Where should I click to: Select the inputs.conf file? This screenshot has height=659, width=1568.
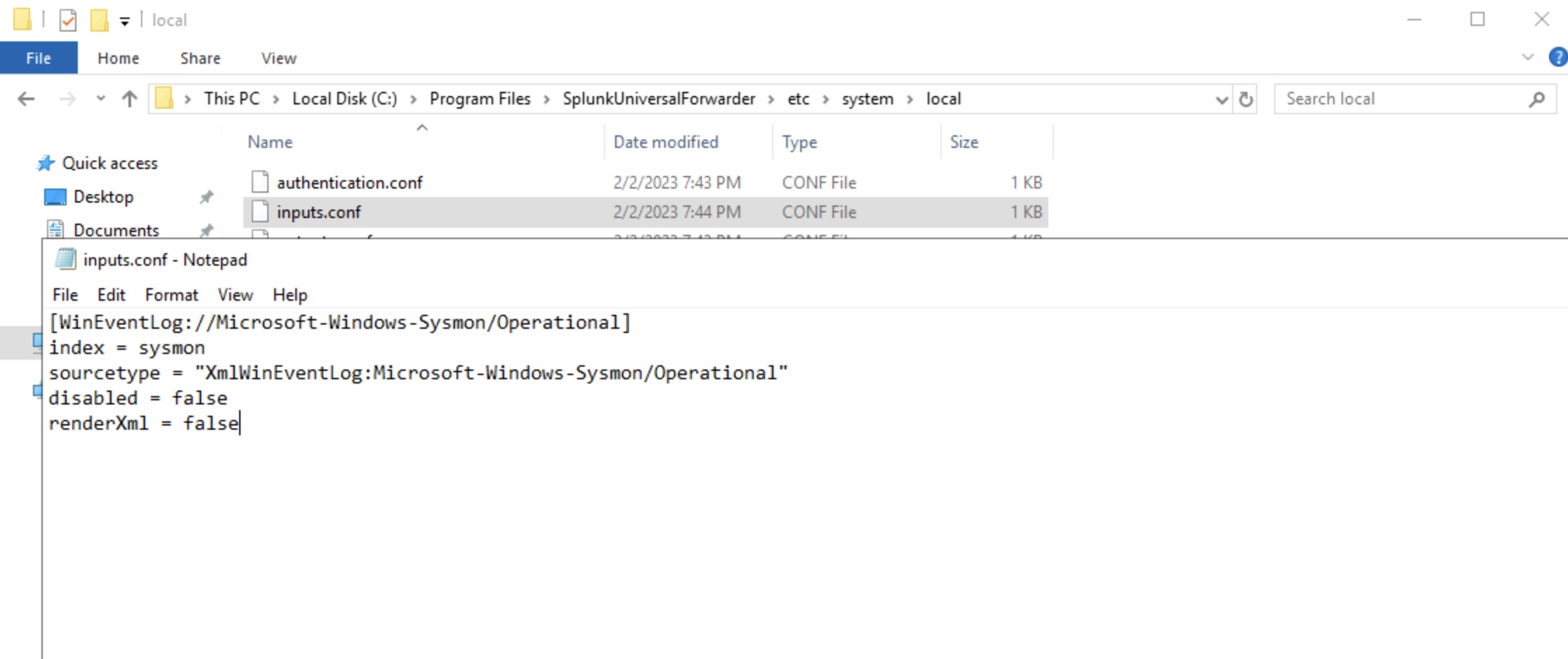coord(318,212)
